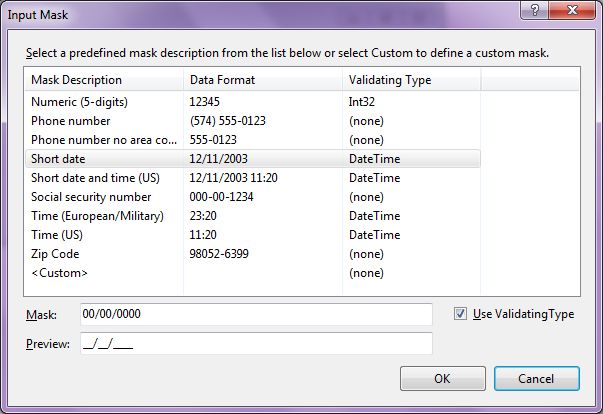
Task: Click the Mask Description column header
Action: tap(104, 80)
